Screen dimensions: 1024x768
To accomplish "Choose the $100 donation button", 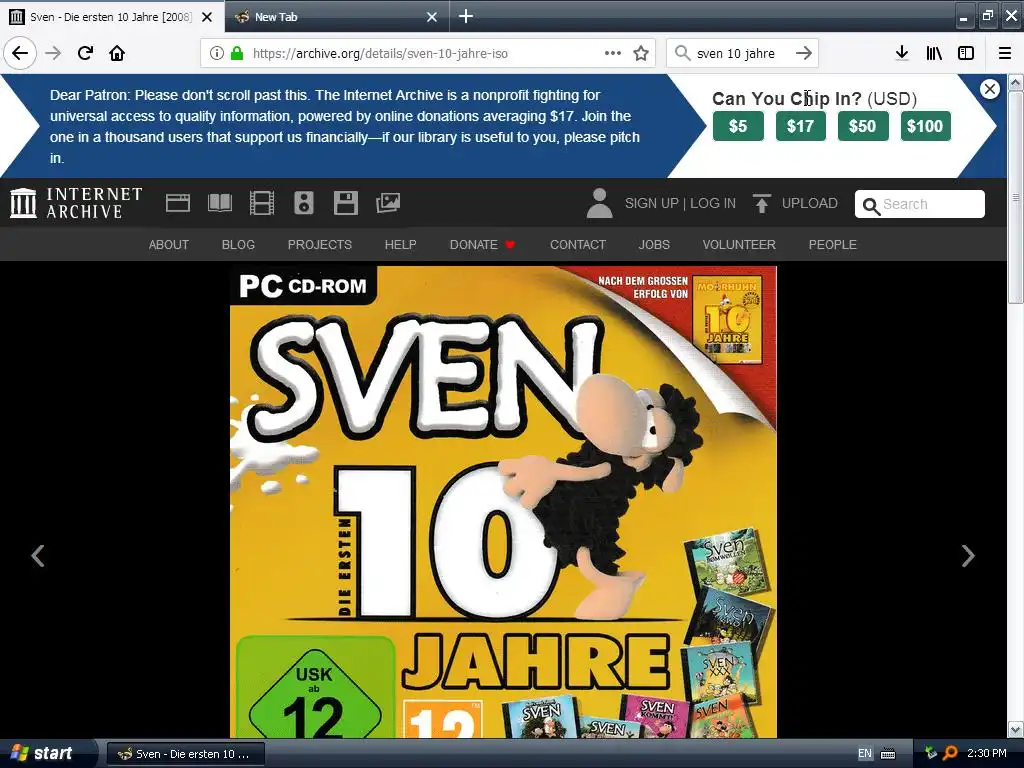I will (925, 126).
